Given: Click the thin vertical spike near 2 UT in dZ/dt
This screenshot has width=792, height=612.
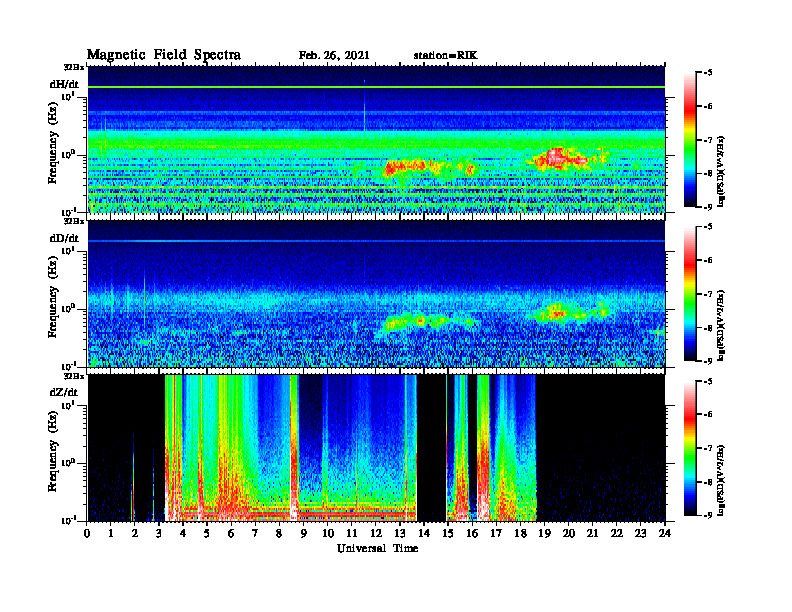Looking at the screenshot, I should 133,477.
